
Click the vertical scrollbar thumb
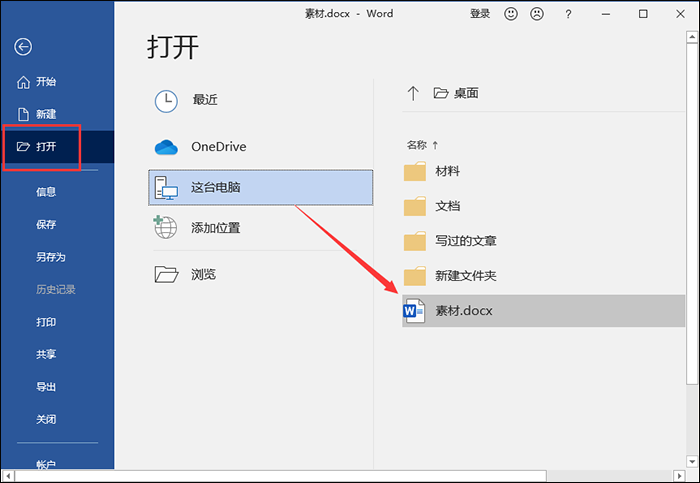(692, 213)
